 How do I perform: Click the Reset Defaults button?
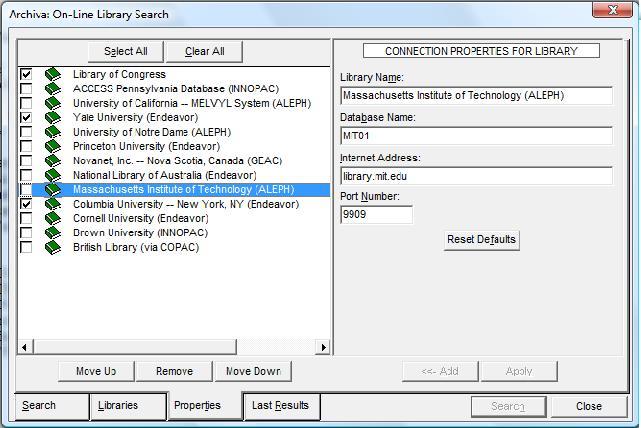tap(481, 240)
